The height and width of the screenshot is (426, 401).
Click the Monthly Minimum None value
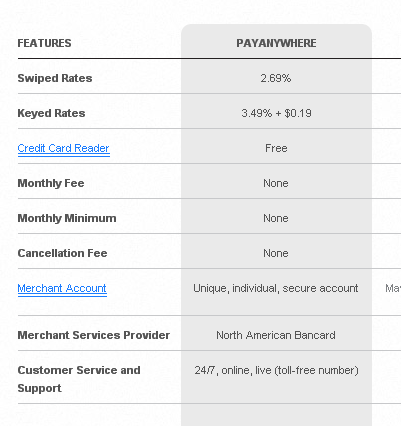click(x=276, y=218)
